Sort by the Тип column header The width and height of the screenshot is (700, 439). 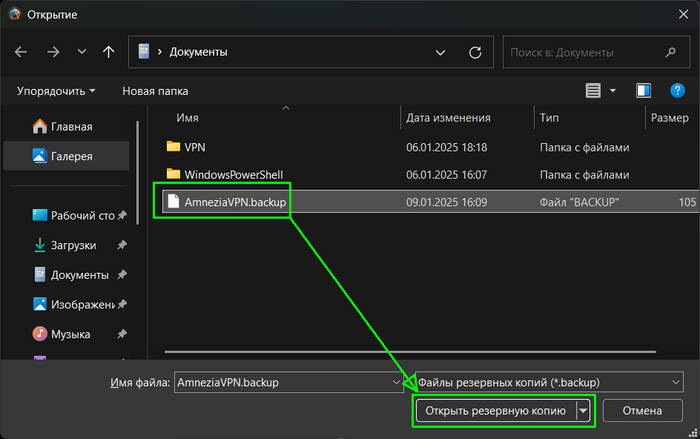549,118
